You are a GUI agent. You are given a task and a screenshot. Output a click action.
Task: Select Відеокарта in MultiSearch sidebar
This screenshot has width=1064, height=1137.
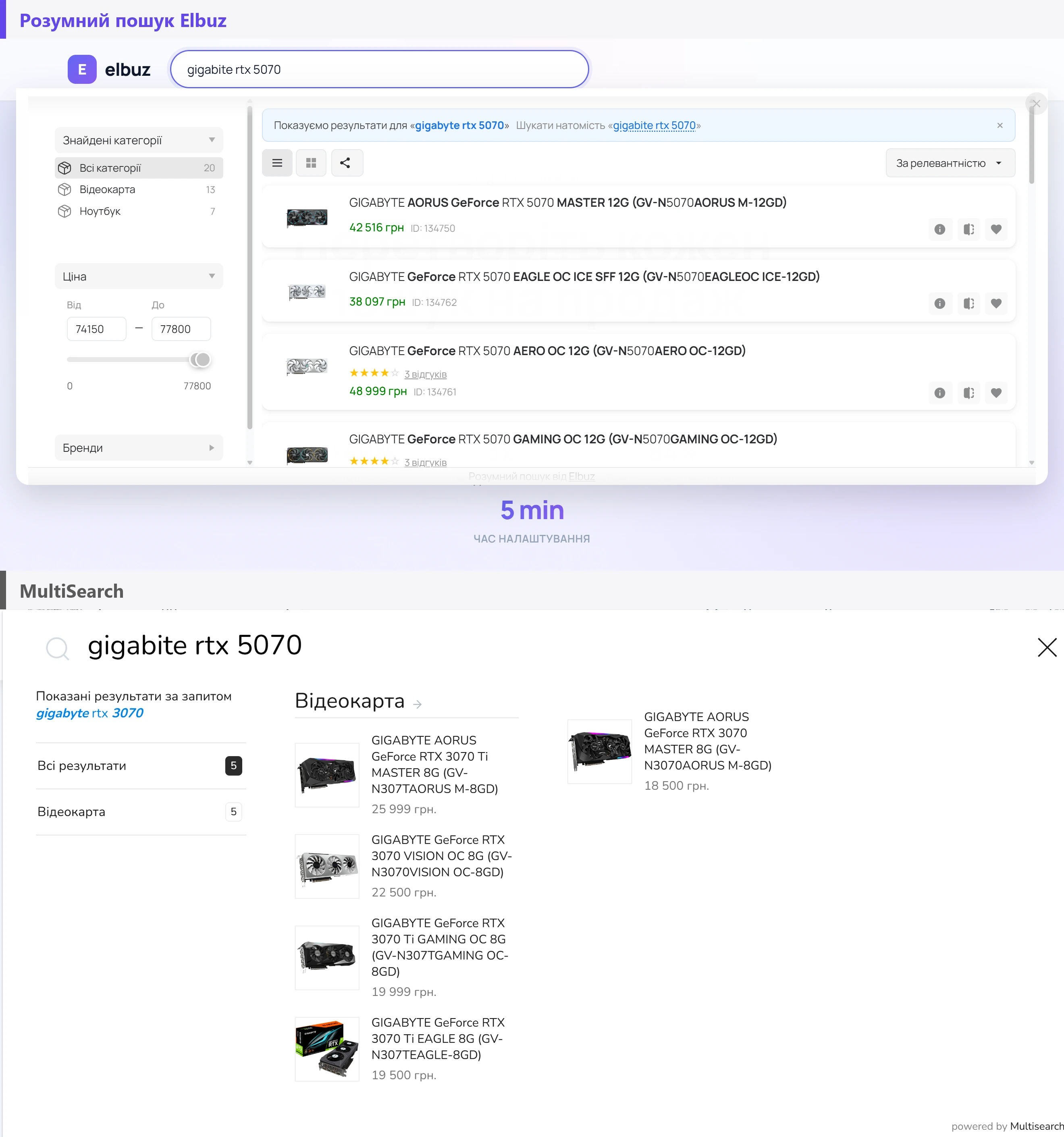point(141,812)
